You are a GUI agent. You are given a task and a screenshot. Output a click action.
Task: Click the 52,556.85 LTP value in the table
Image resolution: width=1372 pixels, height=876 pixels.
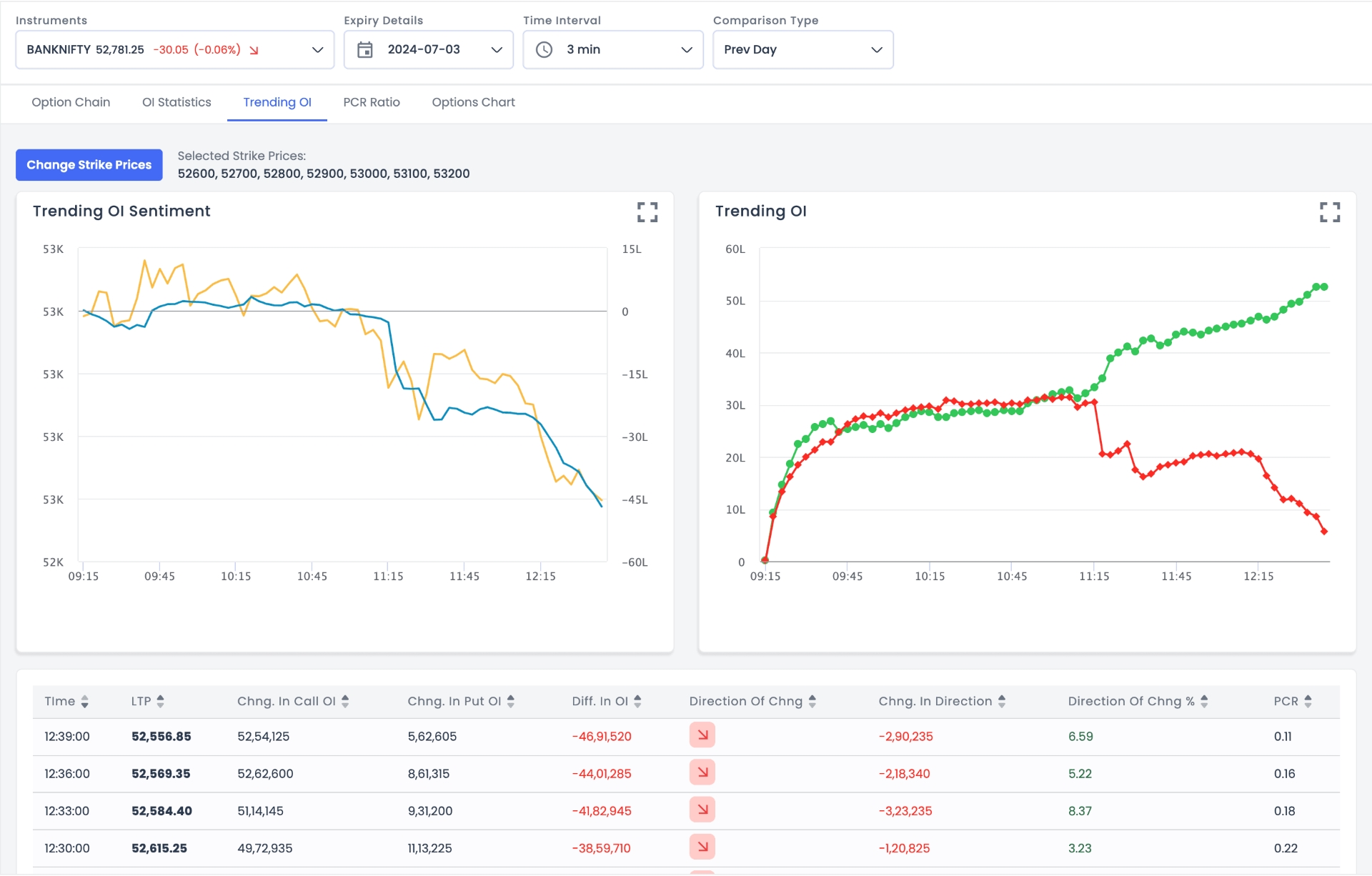[x=161, y=735]
